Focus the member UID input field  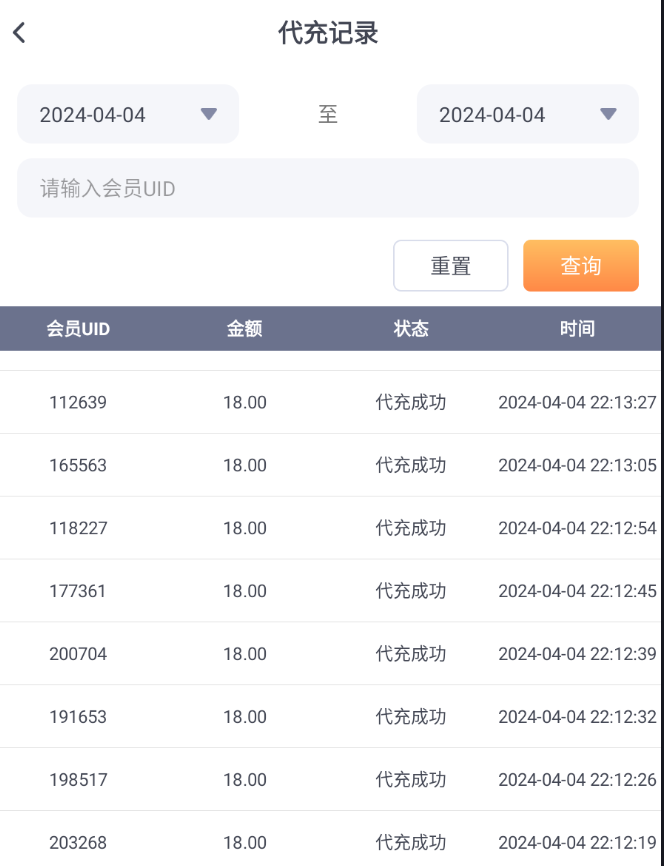pos(327,188)
